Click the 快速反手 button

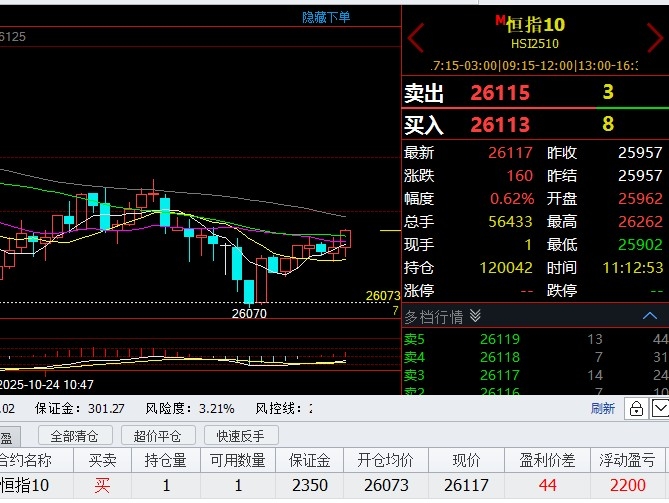tap(241, 436)
